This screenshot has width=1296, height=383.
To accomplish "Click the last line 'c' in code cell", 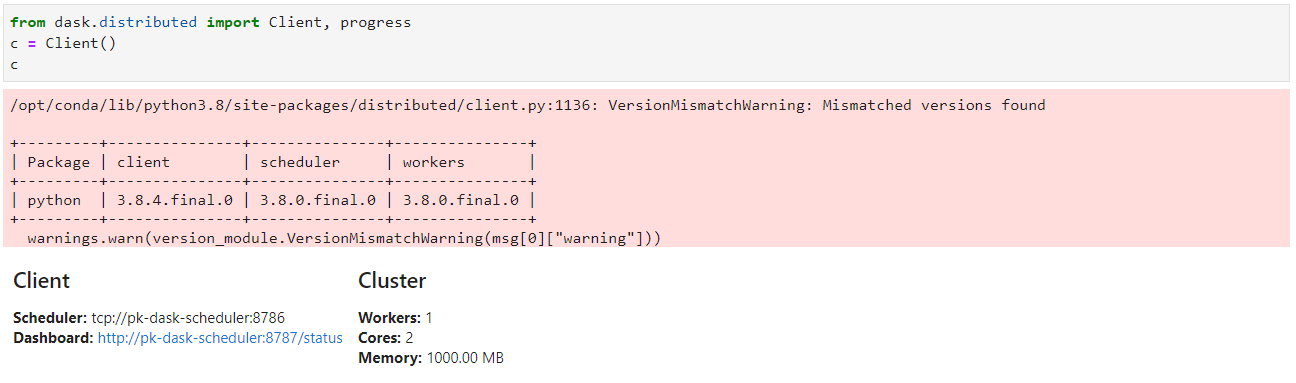I will pos(14,64).
